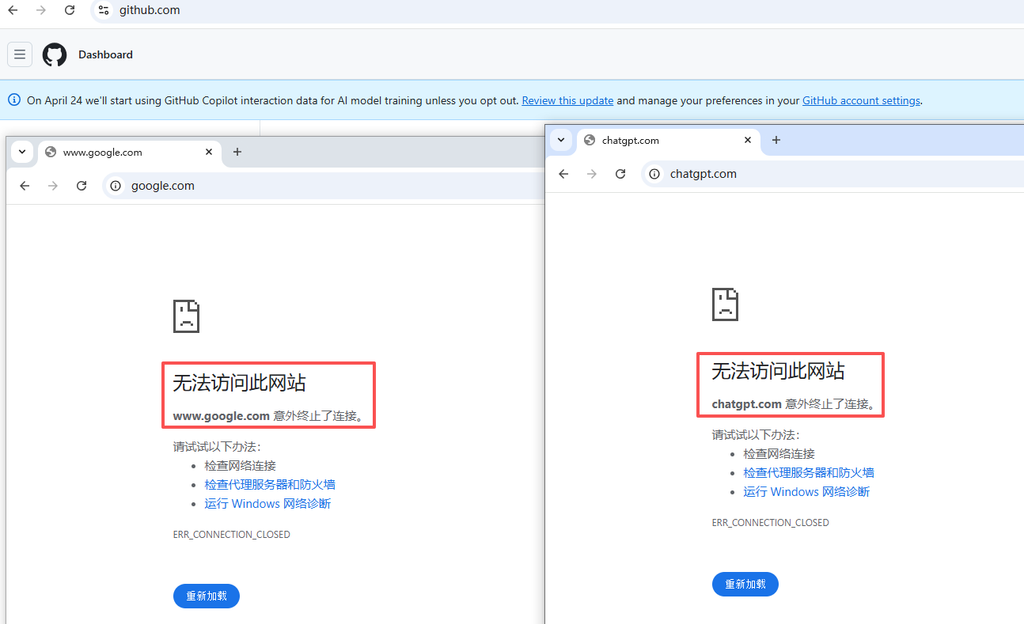Open a new tab in google window
1024x624 pixels.
click(x=237, y=151)
